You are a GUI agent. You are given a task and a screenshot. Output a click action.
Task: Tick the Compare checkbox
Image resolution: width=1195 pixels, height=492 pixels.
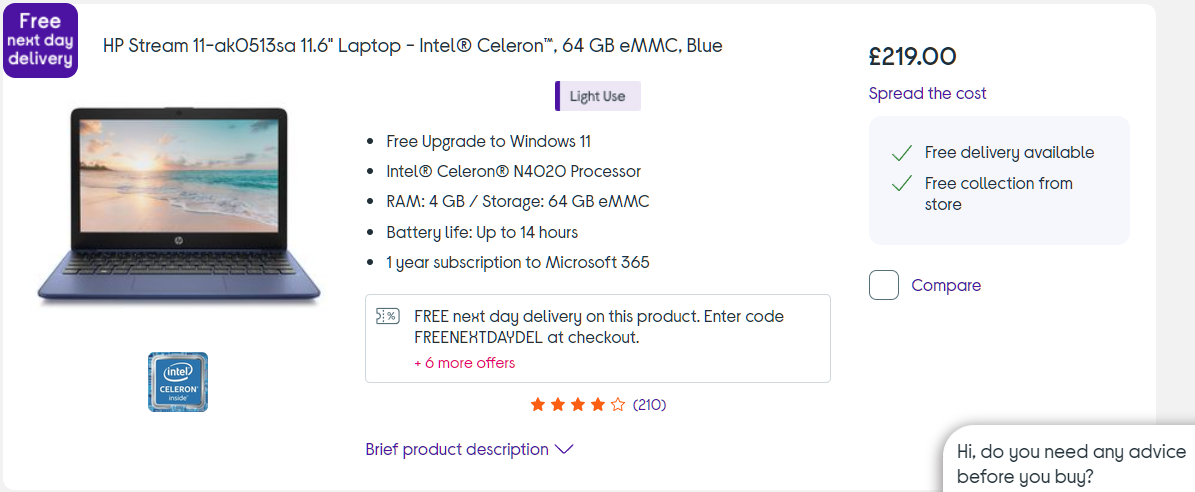884,285
